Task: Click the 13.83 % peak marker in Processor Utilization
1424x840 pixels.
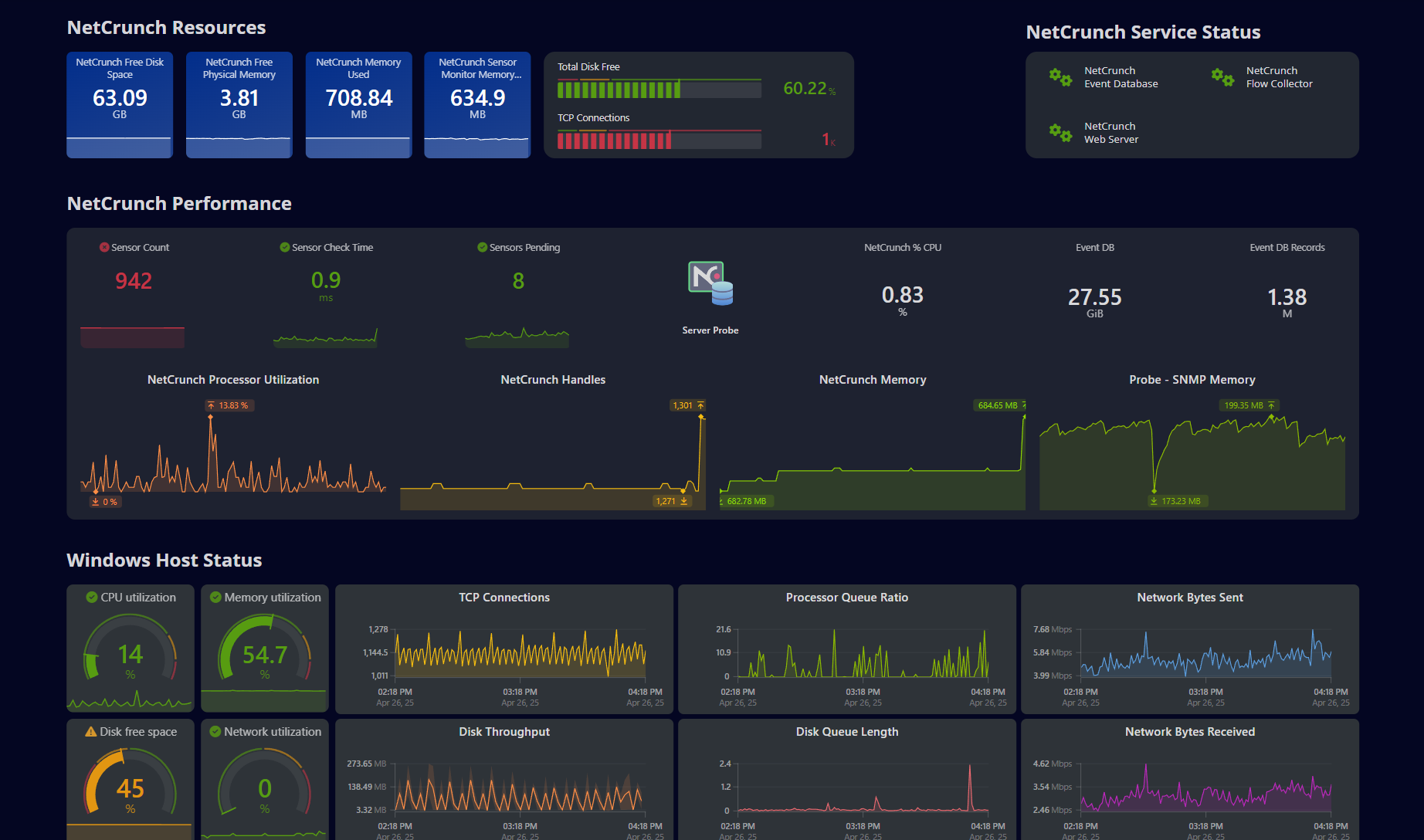Action: tap(229, 405)
